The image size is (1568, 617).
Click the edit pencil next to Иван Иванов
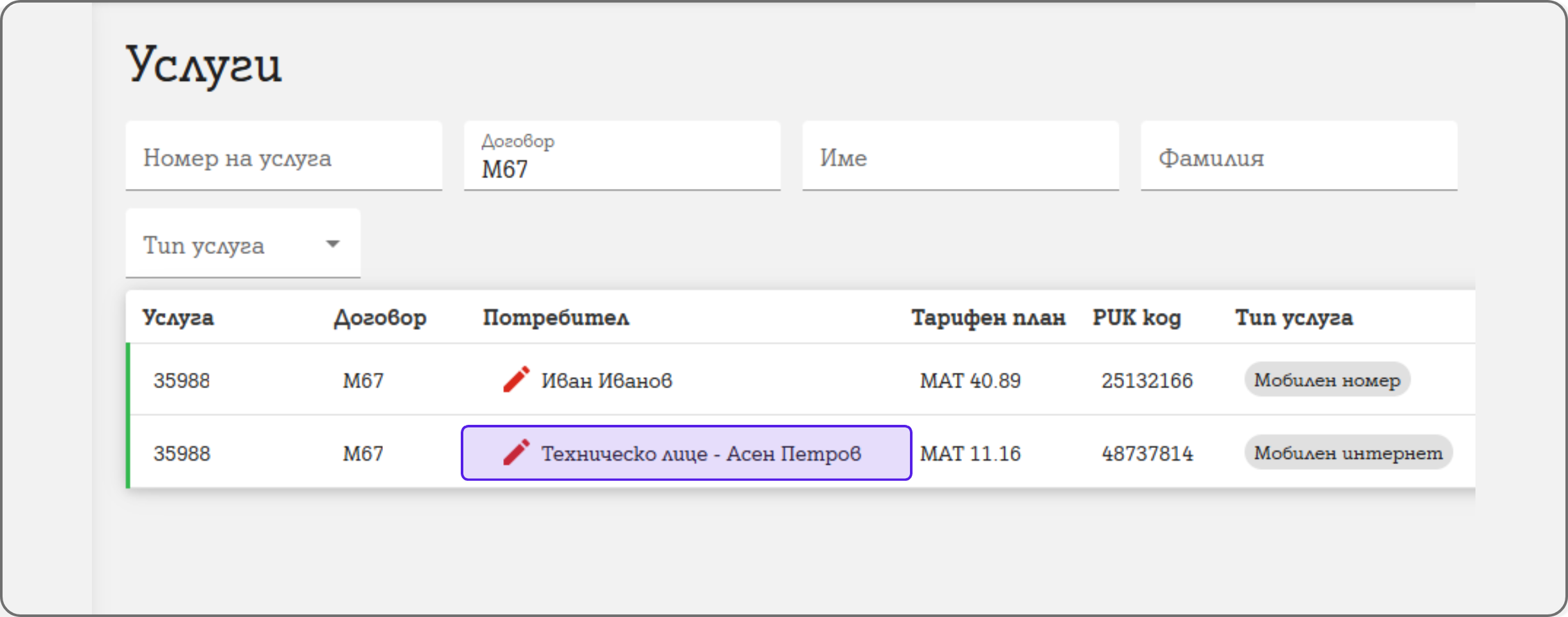[x=516, y=379]
